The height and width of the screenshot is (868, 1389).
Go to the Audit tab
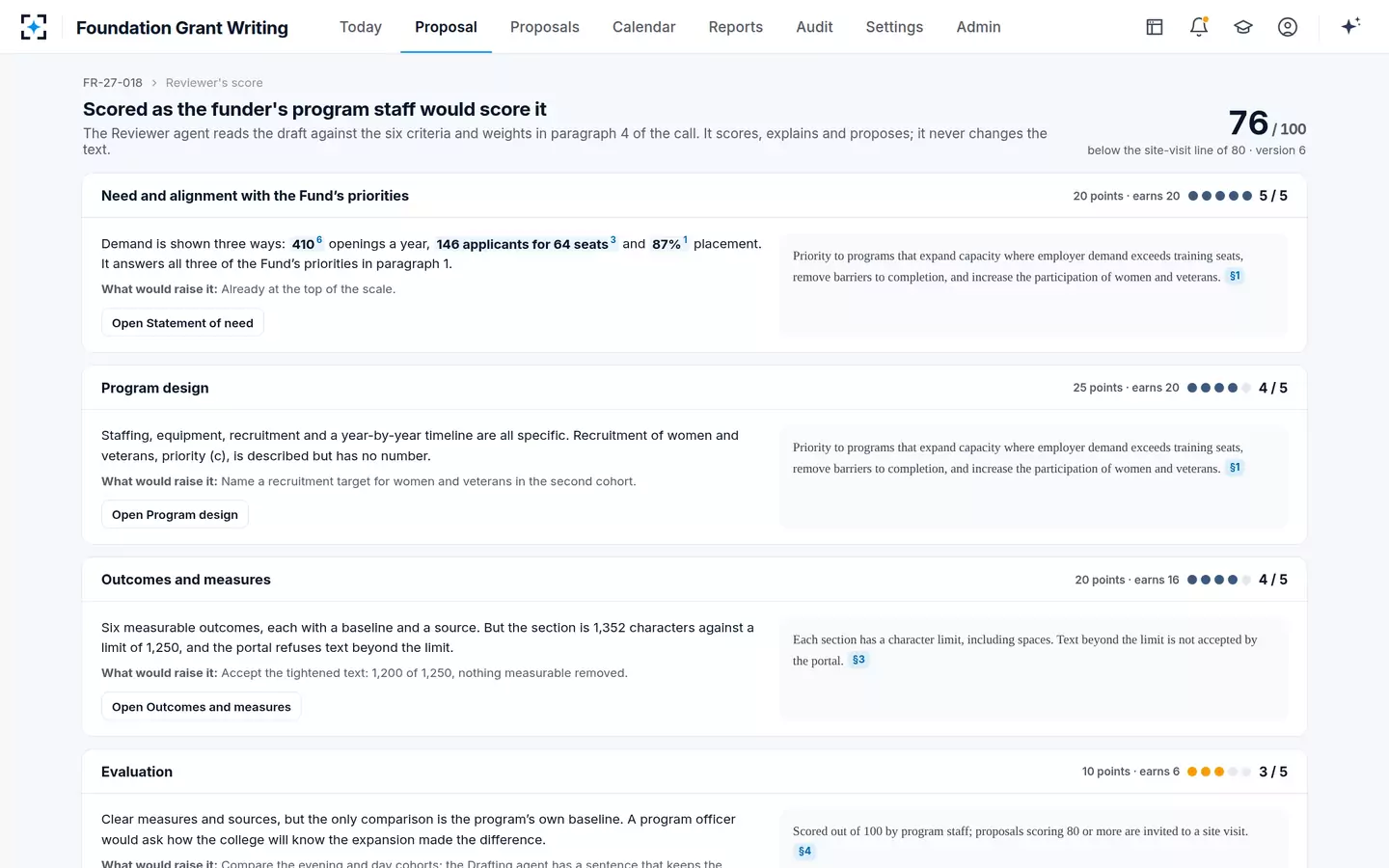(814, 27)
